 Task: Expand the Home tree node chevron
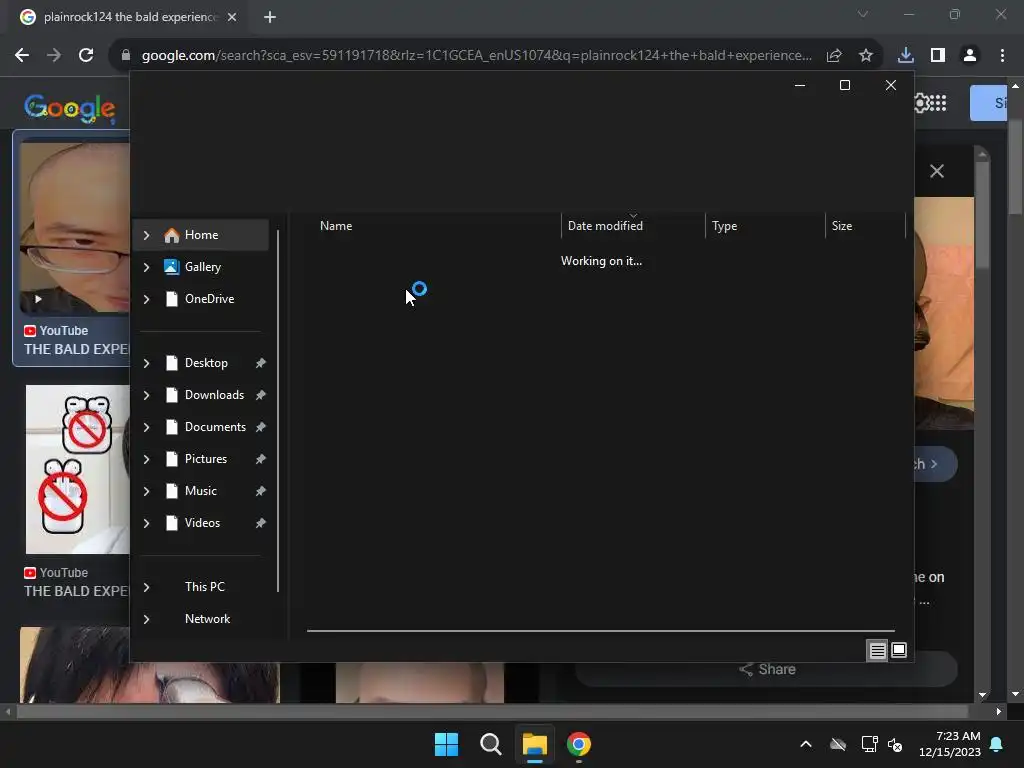(147, 235)
